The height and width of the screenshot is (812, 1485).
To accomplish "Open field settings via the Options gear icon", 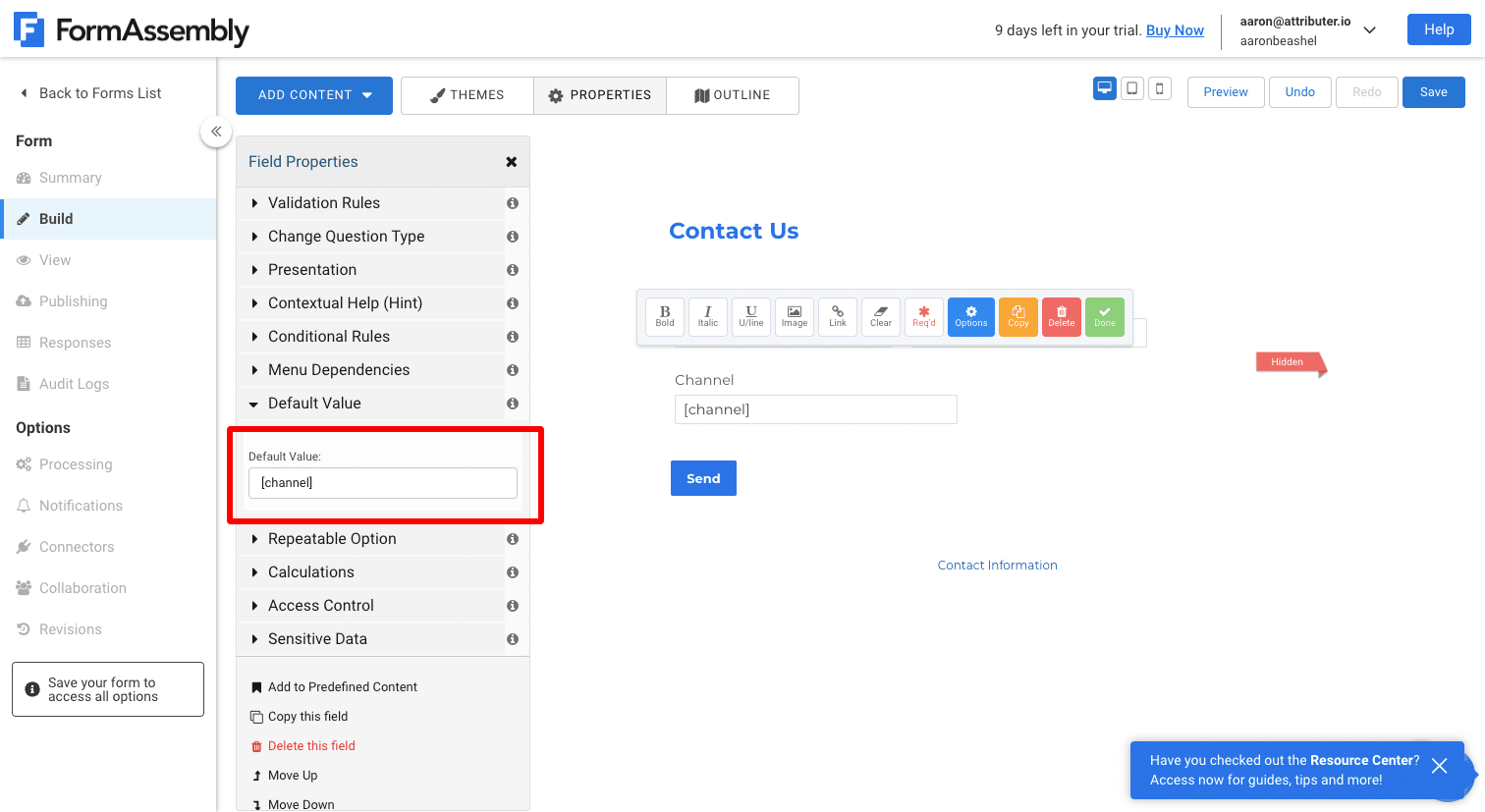I will [970, 316].
